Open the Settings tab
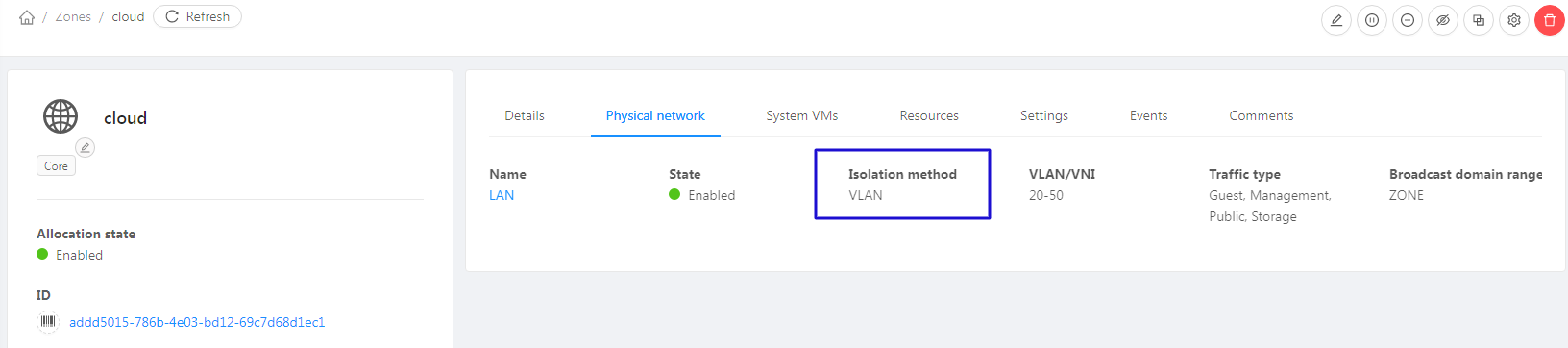The image size is (1568, 348). pyautogui.click(x=1044, y=115)
